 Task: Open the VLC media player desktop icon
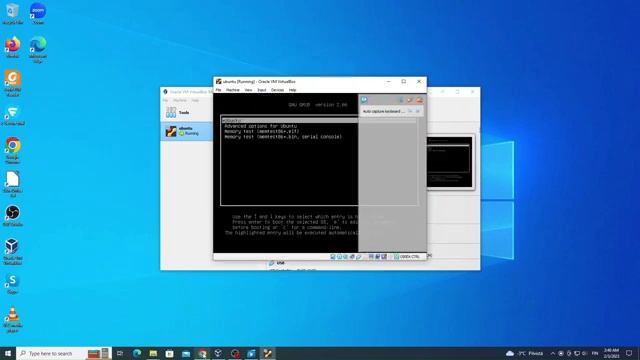13,320
